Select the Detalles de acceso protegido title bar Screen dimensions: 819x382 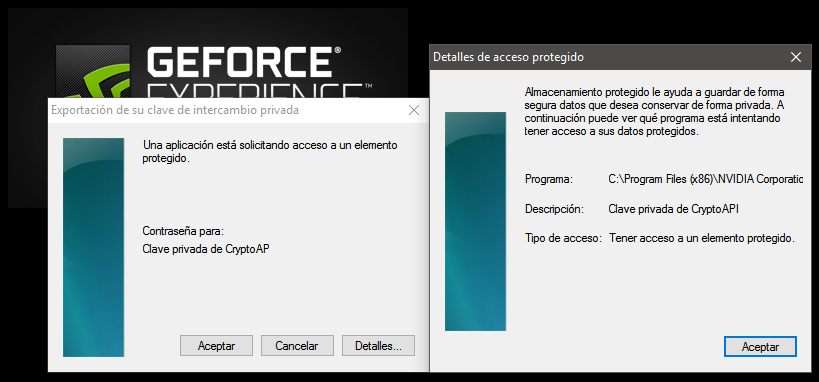(x=606, y=57)
